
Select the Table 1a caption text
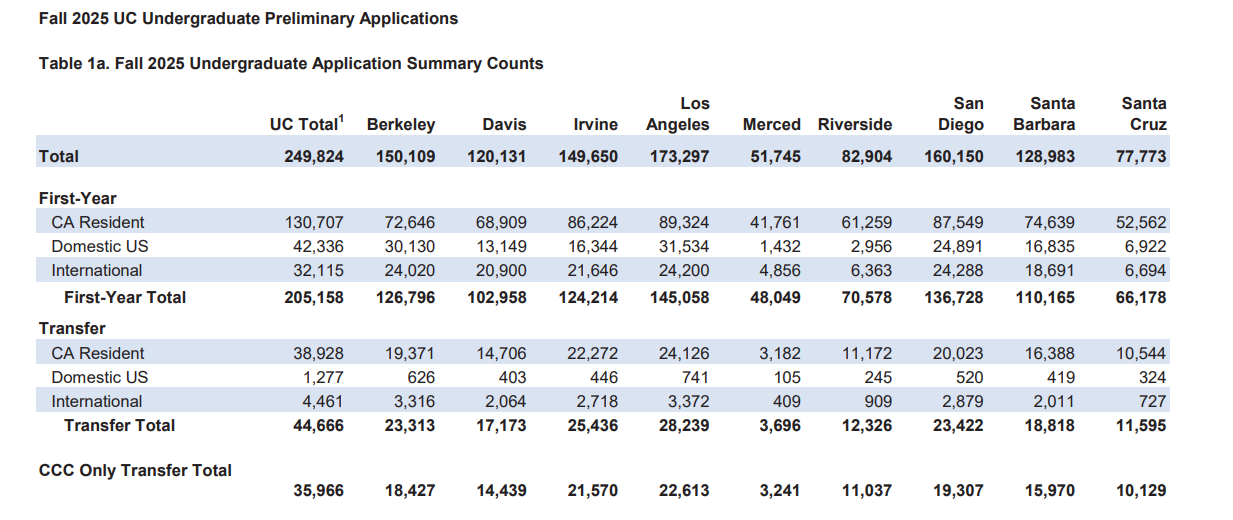pos(291,64)
